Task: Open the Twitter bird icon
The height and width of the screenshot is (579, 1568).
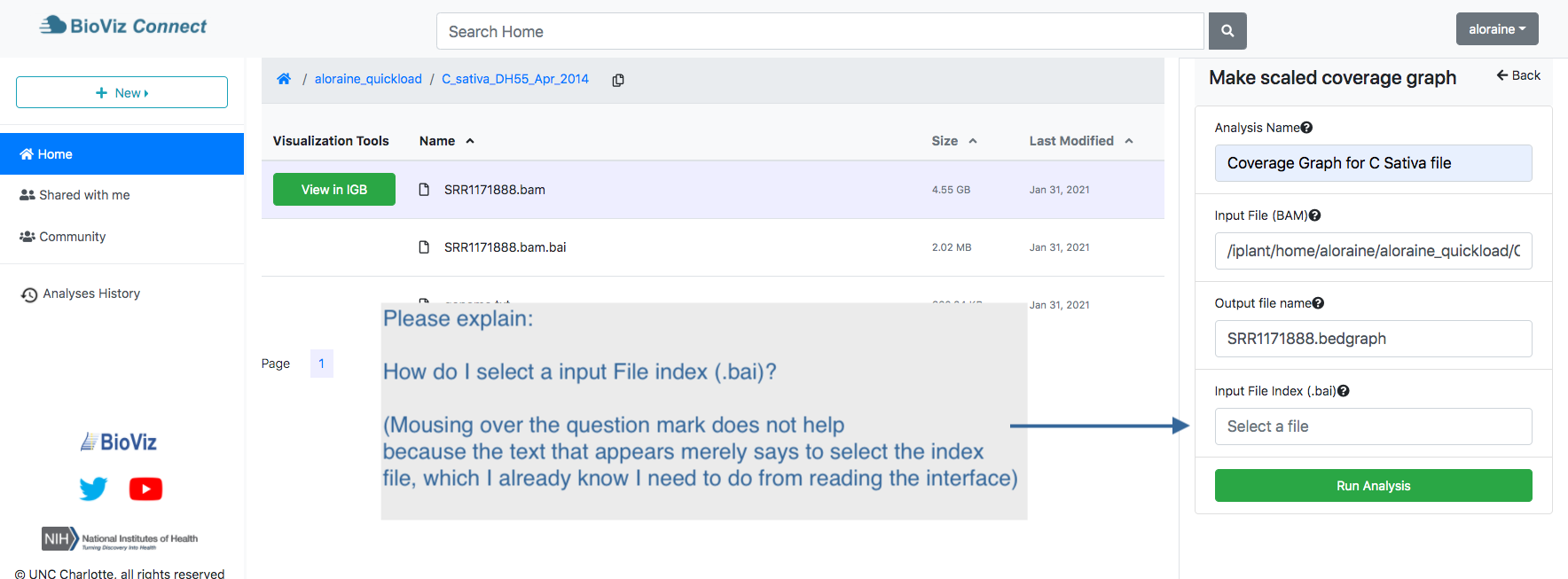Action: pyautogui.click(x=93, y=489)
